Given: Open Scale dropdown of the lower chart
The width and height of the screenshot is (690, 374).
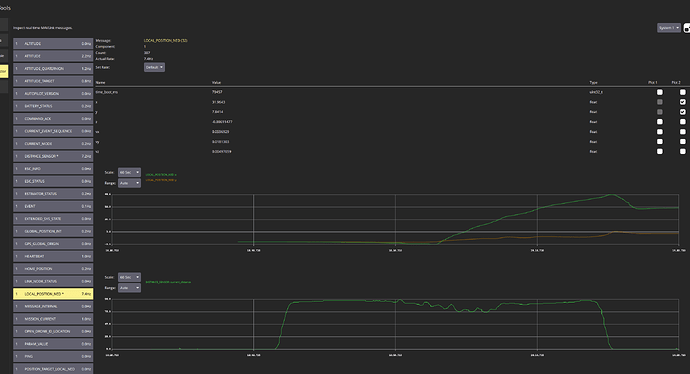Looking at the screenshot, I should pyautogui.click(x=129, y=277).
